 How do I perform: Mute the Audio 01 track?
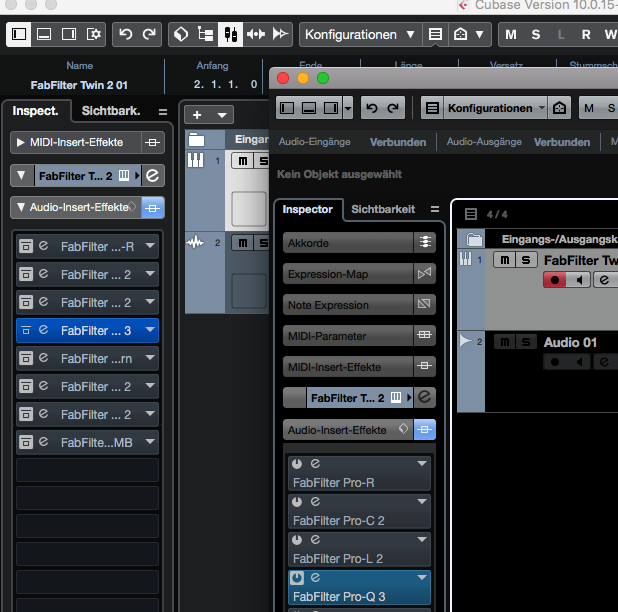[504, 342]
